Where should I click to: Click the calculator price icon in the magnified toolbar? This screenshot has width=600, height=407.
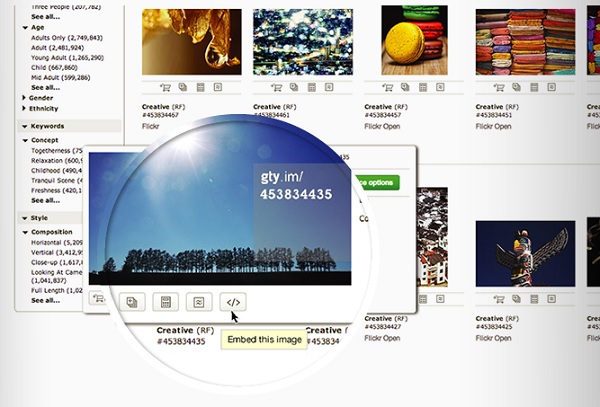[166, 302]
